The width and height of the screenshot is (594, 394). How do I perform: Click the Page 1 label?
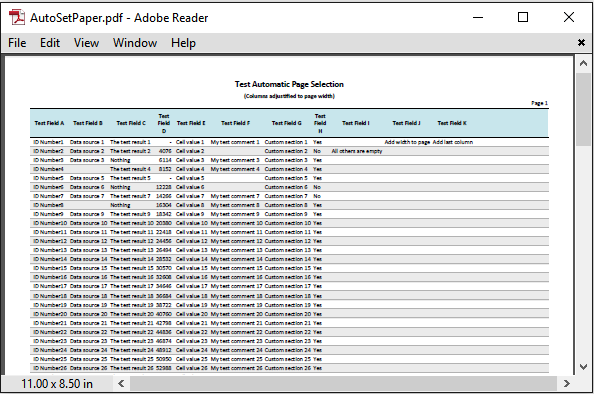[x=539, y=103]
